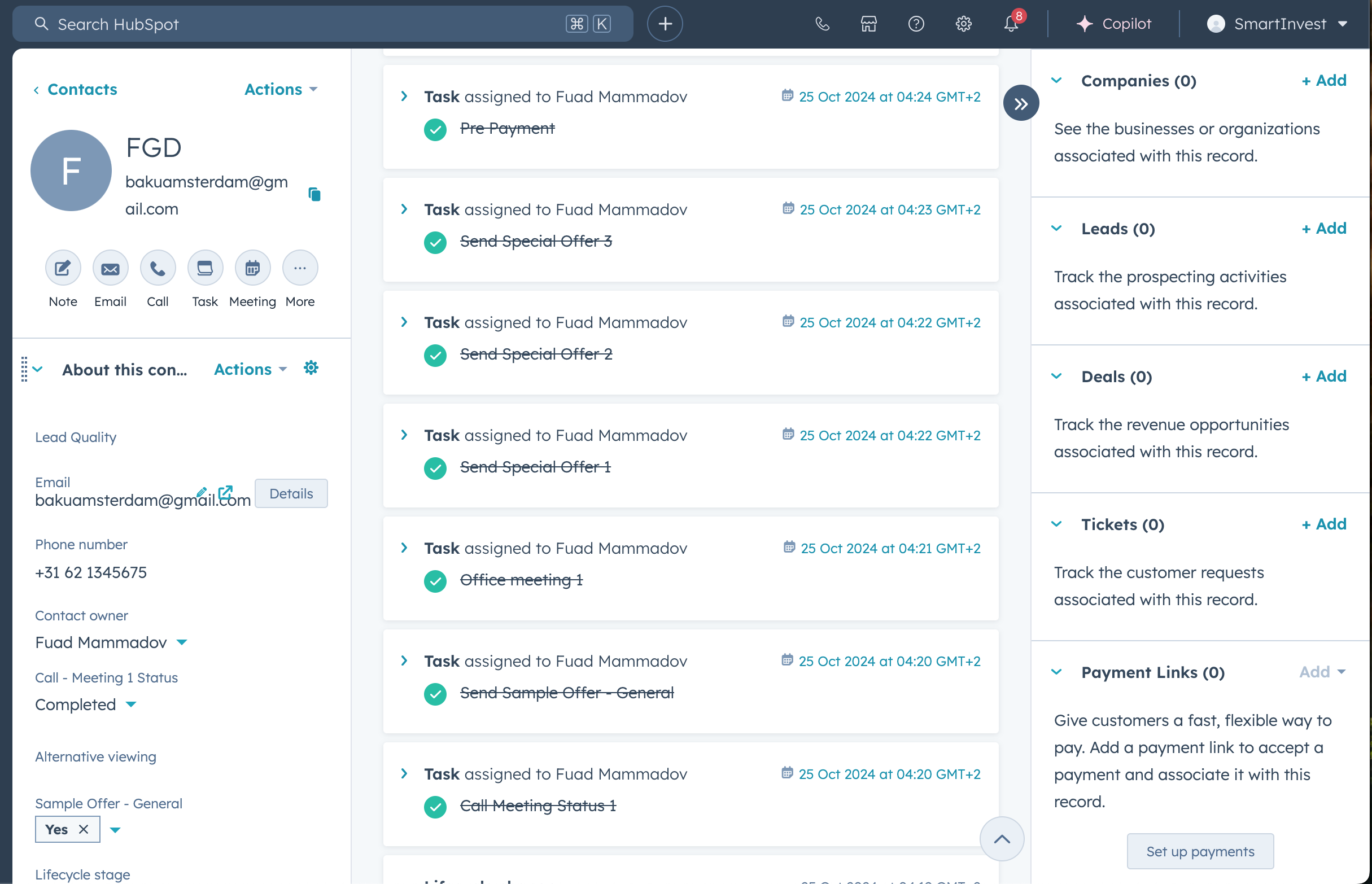1372x884 pixels.
Task: Open the More actions icon
Action: 299,268
